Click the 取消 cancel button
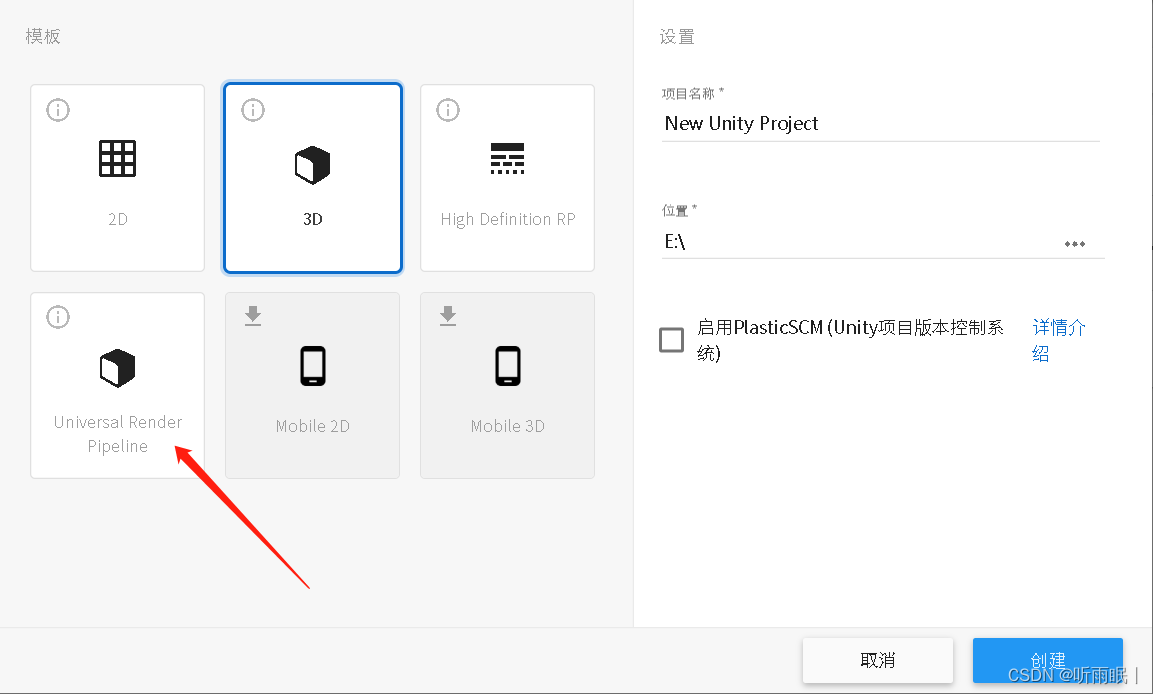 click(x=878, y=660)
